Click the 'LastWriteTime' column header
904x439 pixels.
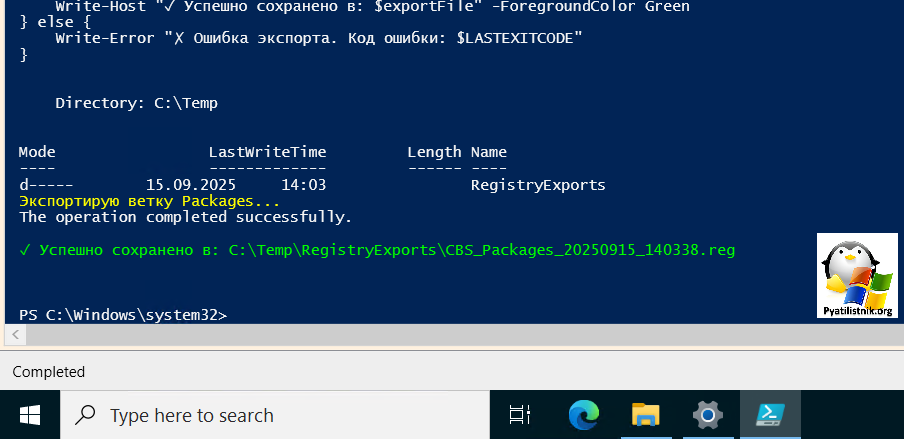pyautogui.click(x=267, y=153)
